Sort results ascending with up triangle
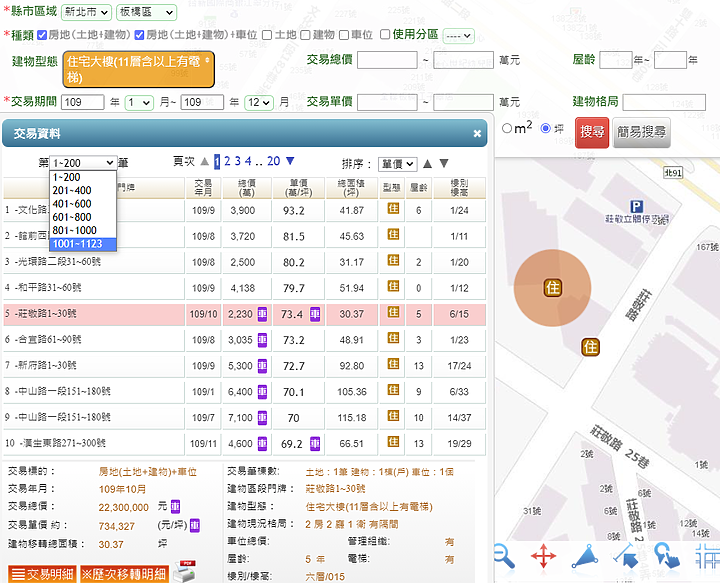 (x=427, y=163)
